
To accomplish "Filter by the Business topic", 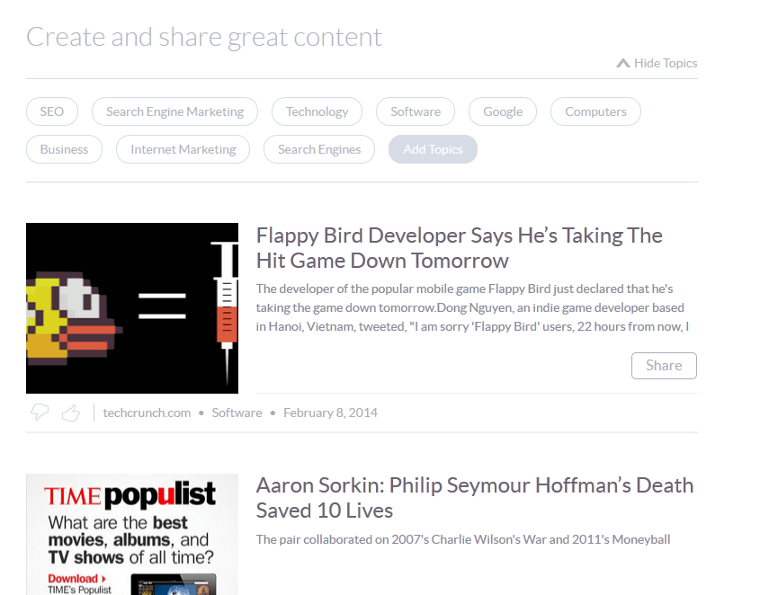I will click(x=64, y=149).
